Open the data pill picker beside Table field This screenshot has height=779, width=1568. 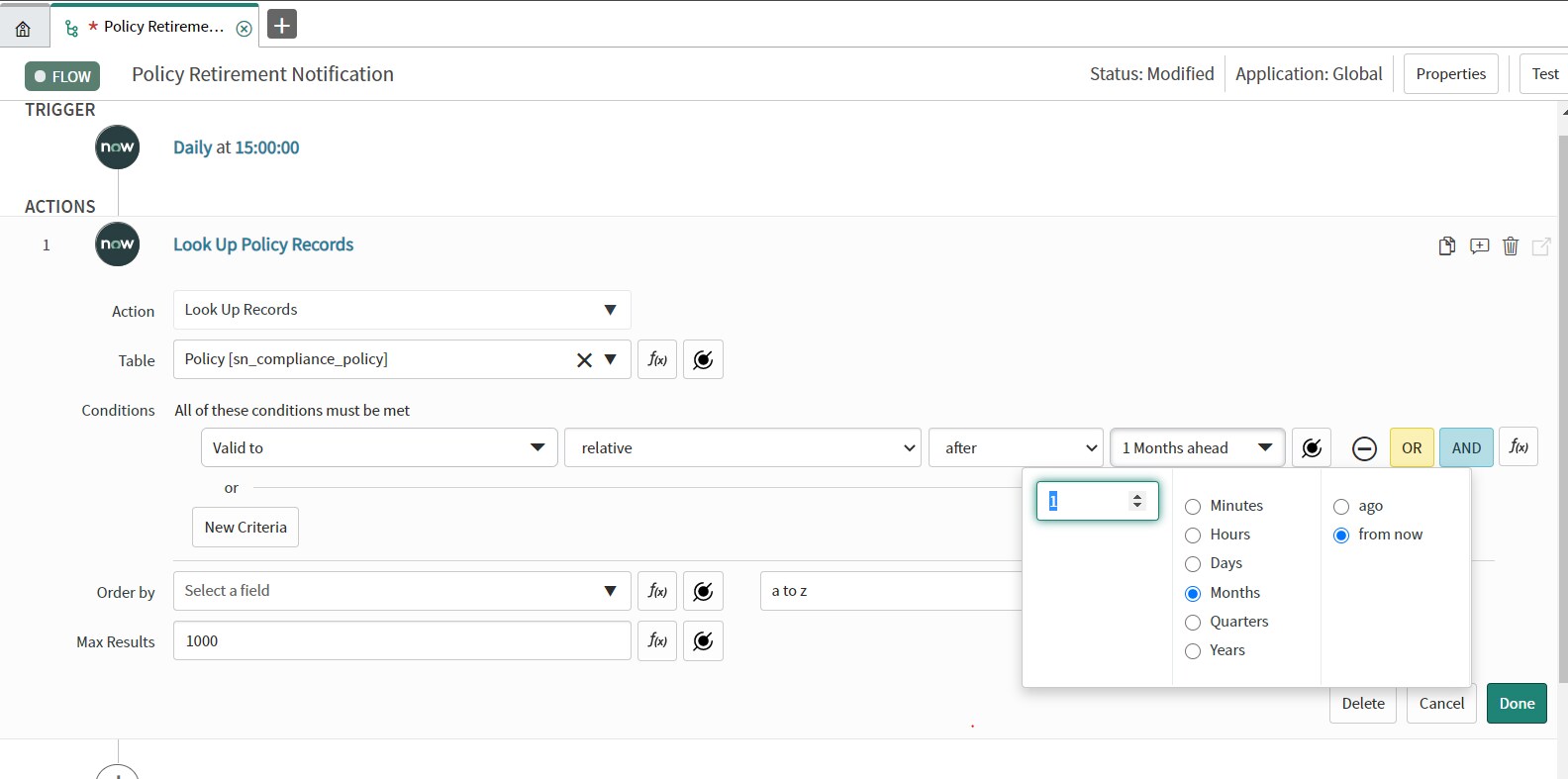[x=703, y=359]
